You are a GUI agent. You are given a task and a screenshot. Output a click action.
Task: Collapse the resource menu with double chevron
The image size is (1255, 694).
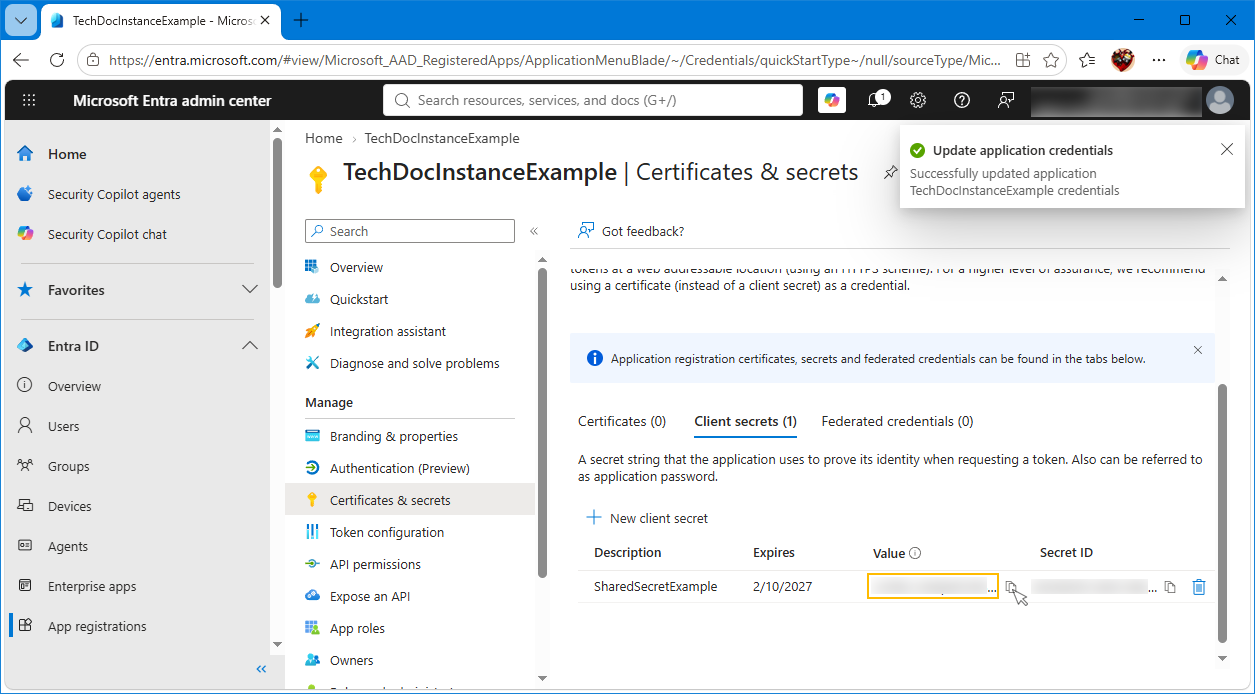coord(534,231)
